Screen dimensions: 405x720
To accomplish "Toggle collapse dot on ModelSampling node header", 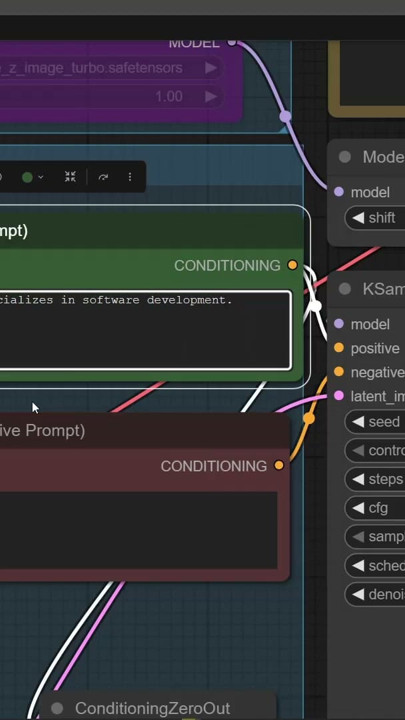I will click(344, 157).
